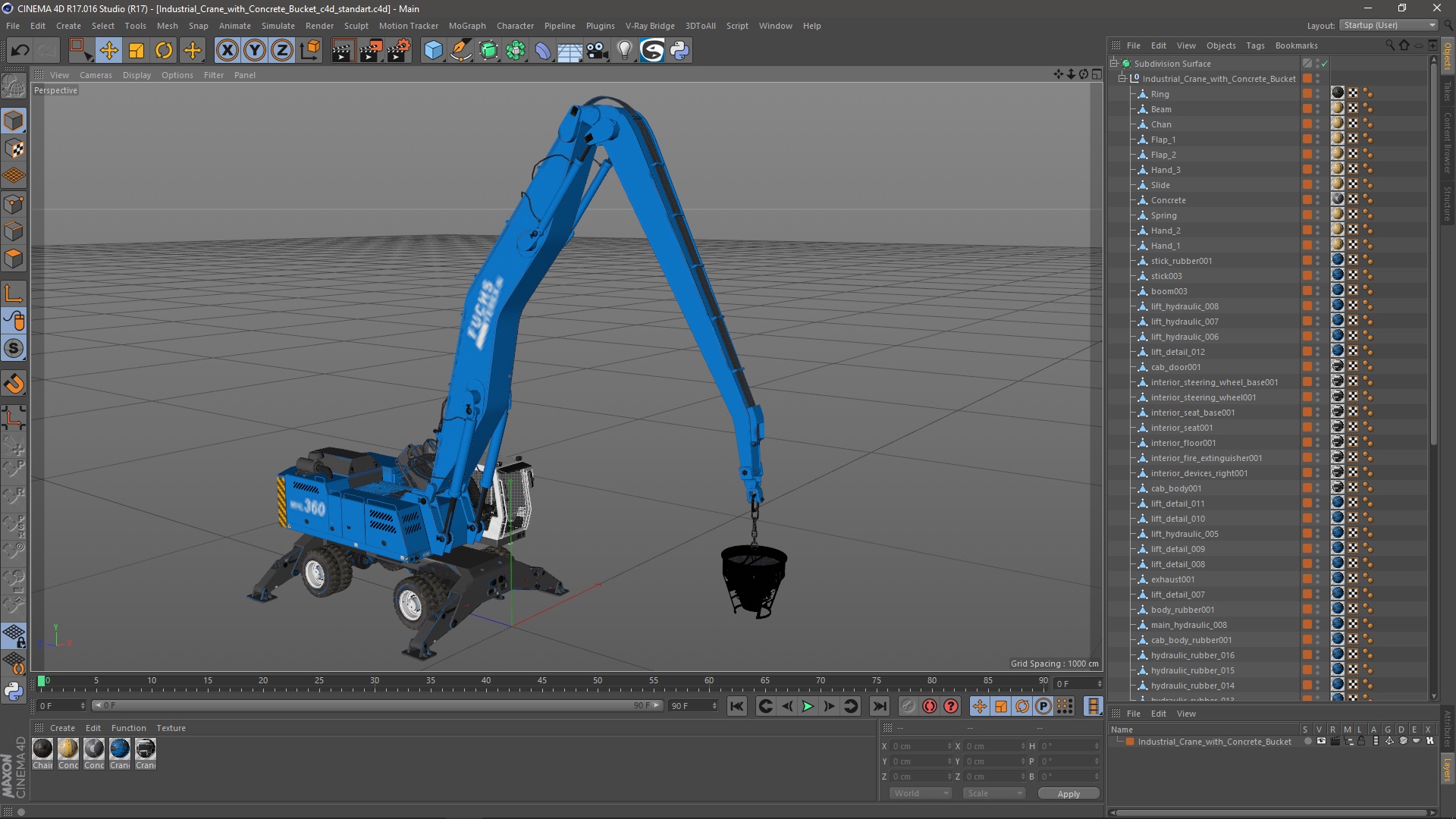This screenshot has height=819, width=1456.
Task: Toggle visibility dots for Concrete object
Action: 1318,200
